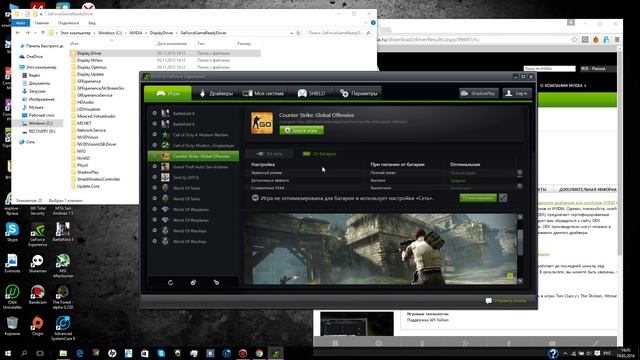
Task: Click settings table scroll-up arrow
Action: [x=520, y=173]
